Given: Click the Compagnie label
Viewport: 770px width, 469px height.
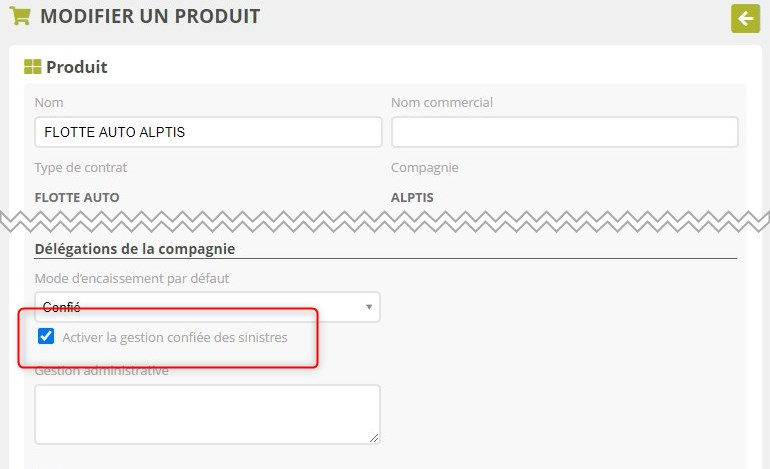Looking at the screenshot, I should tap(424, 167).
